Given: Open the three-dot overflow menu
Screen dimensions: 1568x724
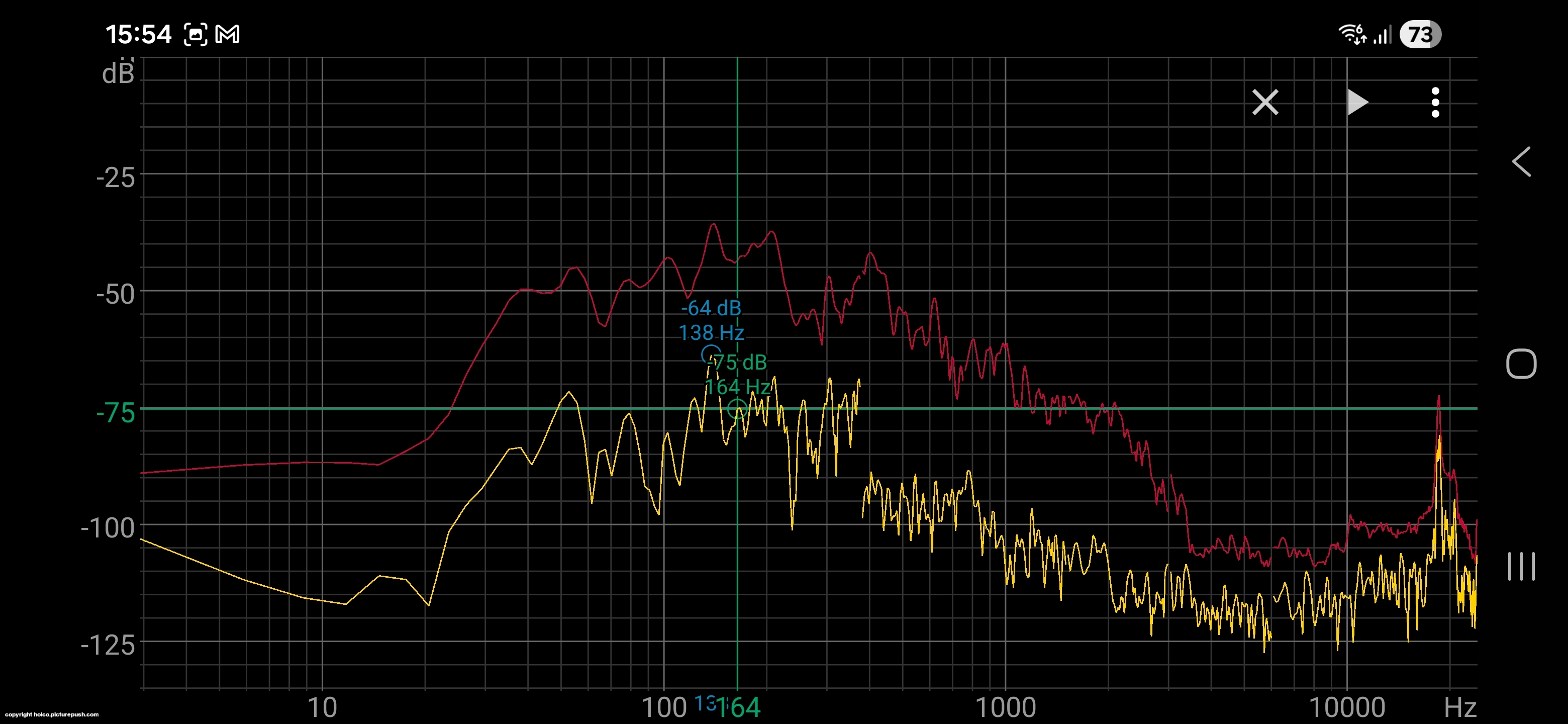Looking at the screenshot, I should pyautogui.click(x=1435, y=102).
